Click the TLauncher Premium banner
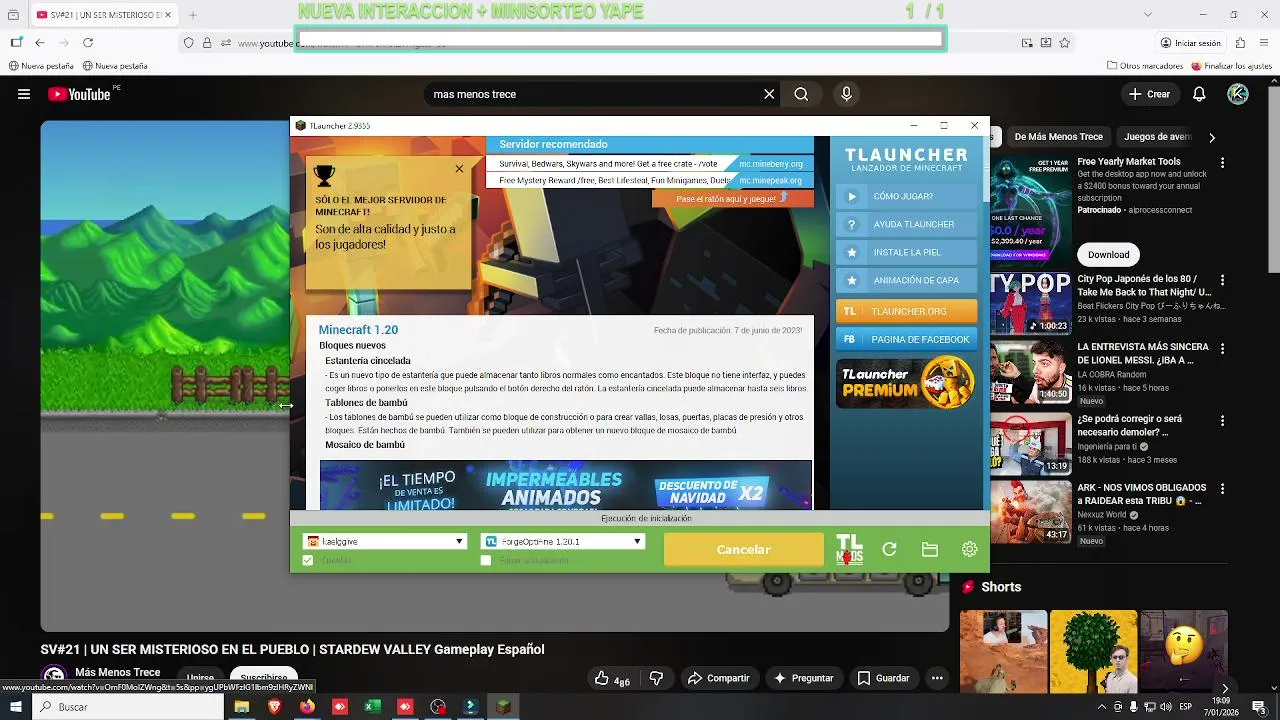 [x=906, y=382]
